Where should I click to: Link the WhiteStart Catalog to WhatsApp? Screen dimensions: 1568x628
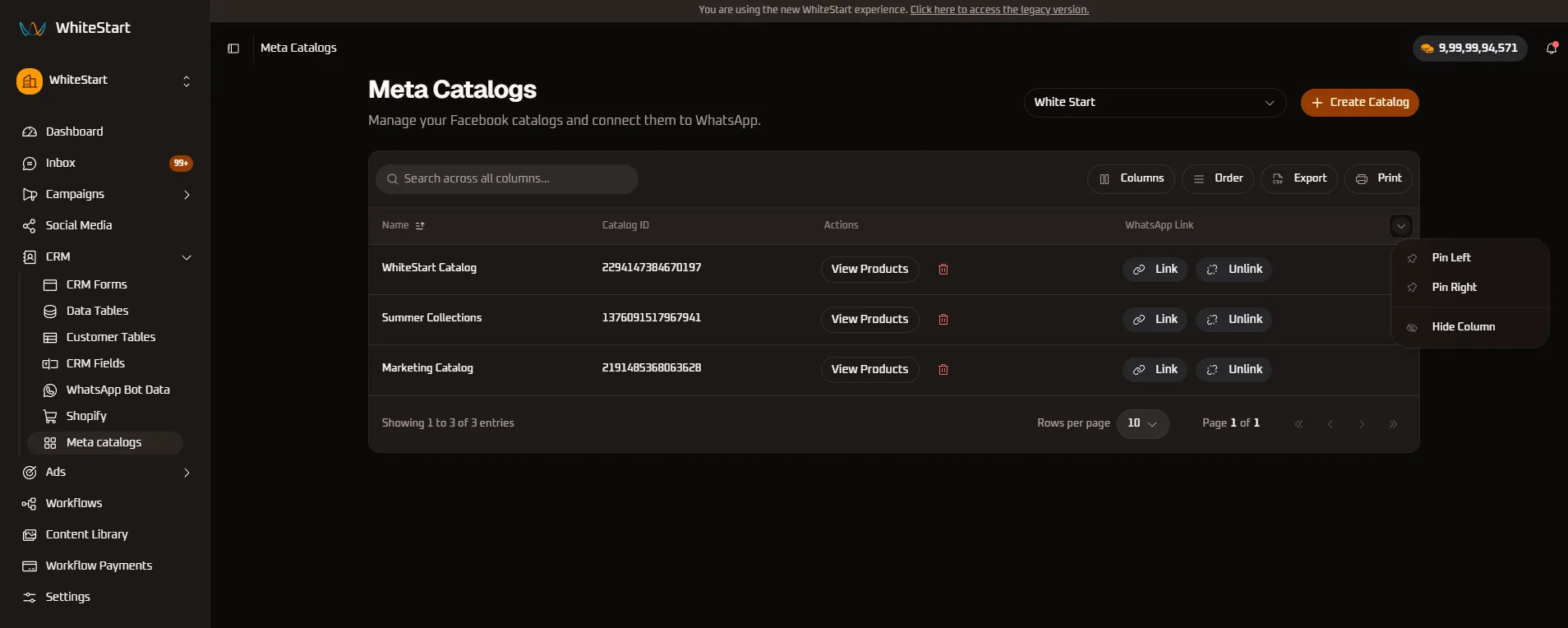(1155, 270)
